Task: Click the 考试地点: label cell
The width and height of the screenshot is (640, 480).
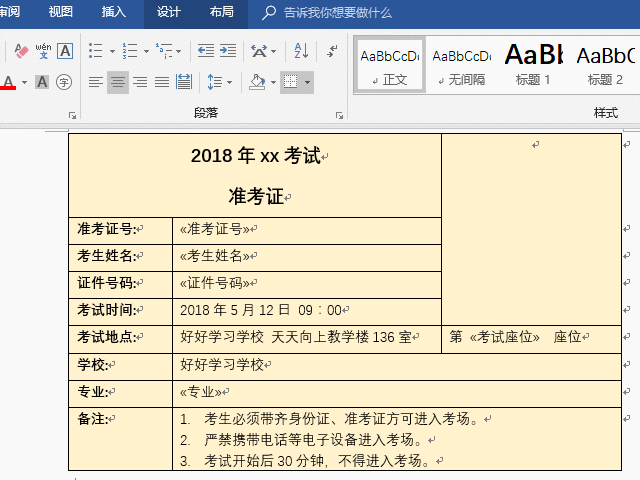Action: [x=120, y=339]
